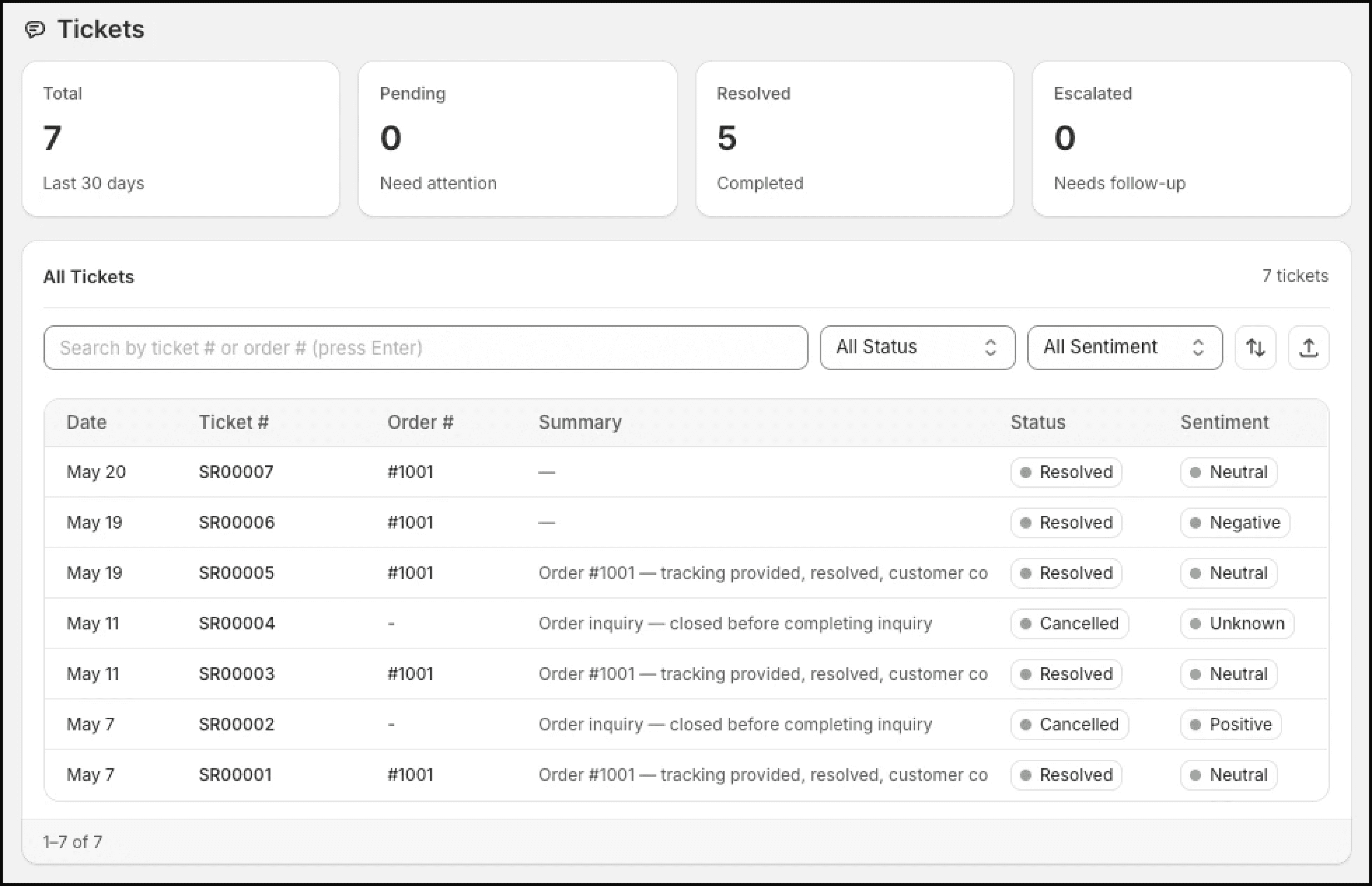Click the Negative sentiment badge
The height and width of the screenshot is (886, 1372).
(x=1235, y=523)
